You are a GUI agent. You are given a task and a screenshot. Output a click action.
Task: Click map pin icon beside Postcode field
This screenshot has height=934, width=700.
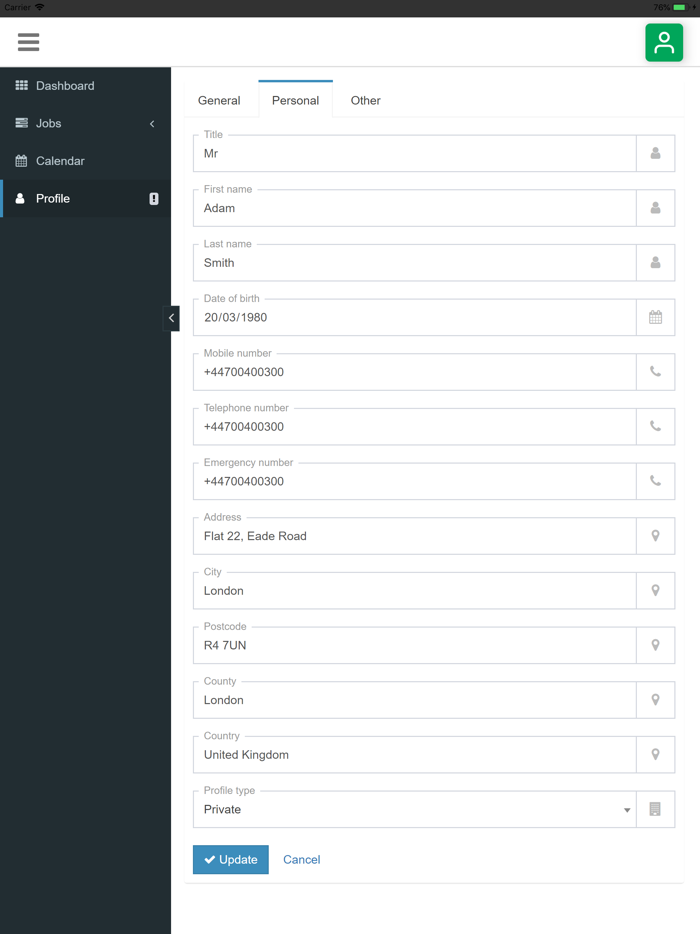point(655,645)
